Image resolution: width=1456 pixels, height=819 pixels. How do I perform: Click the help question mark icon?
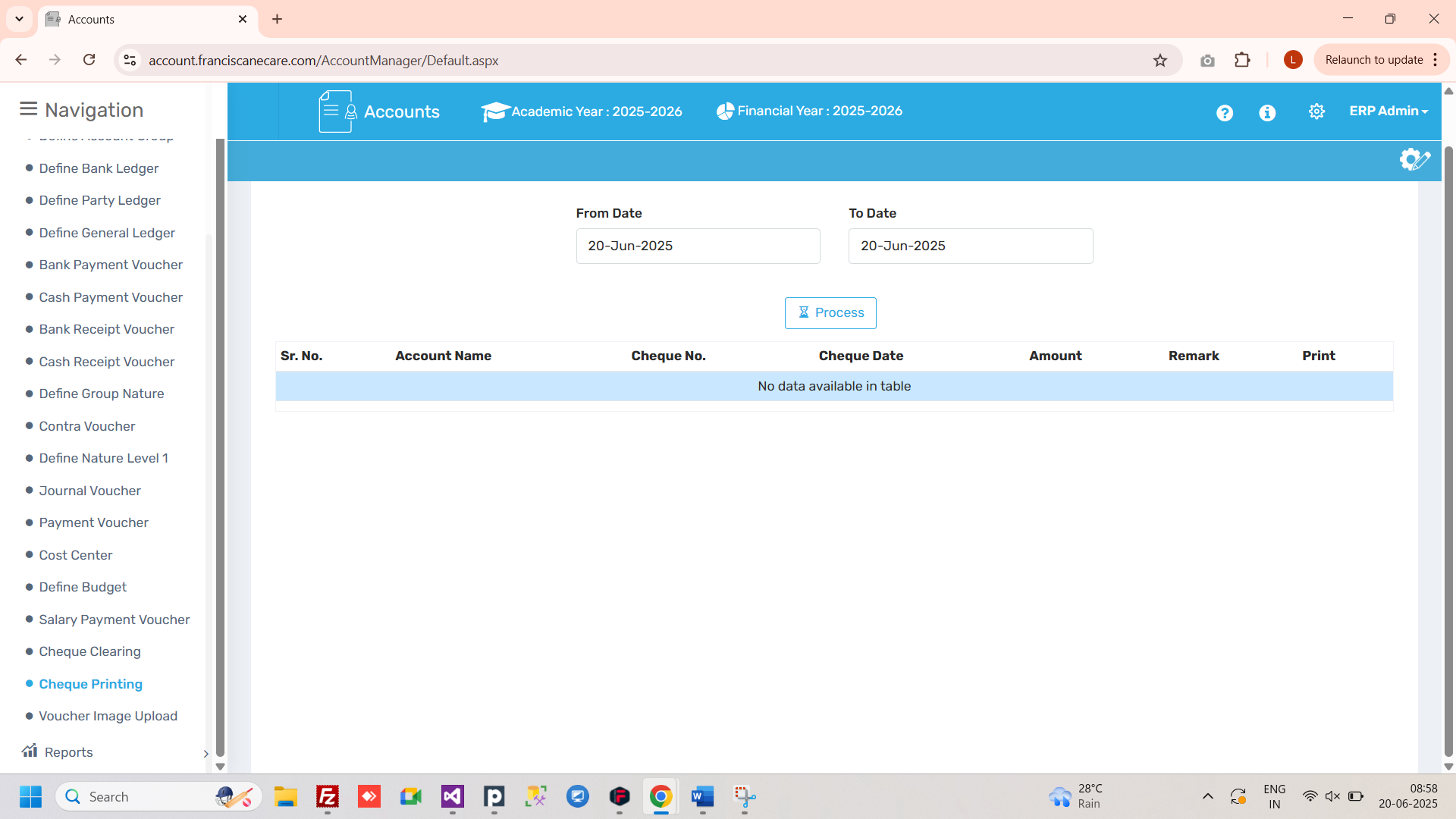pyautogui.click(x=1224, y=113)
